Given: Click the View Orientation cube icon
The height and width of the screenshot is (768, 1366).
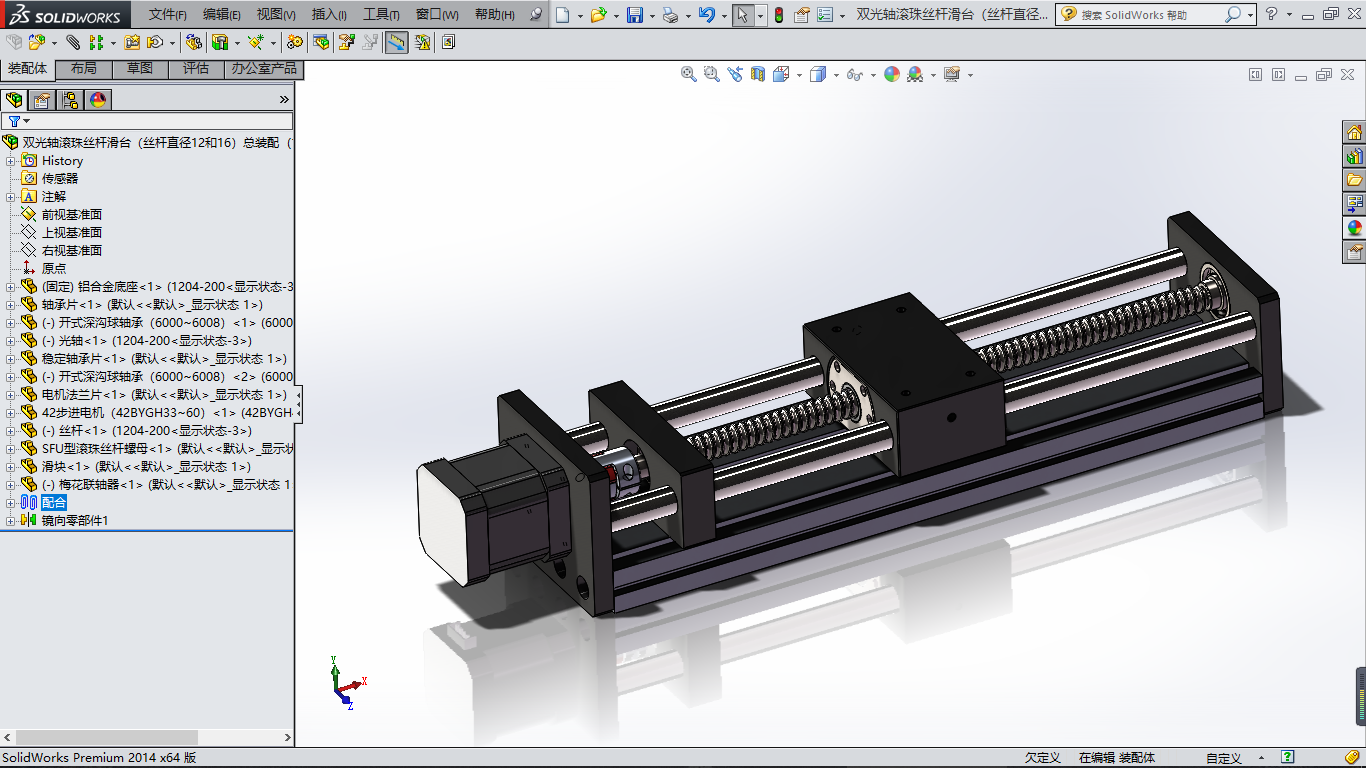Looking at the screenshot, I should 781,74.
